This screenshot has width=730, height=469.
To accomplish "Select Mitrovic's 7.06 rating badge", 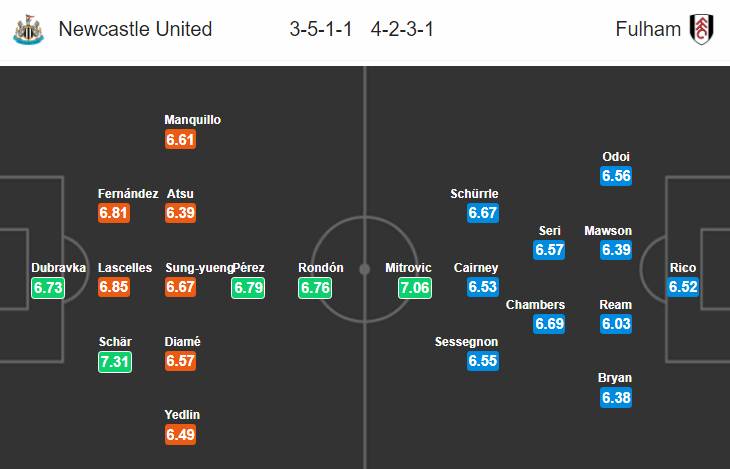I will pos(415,287).
